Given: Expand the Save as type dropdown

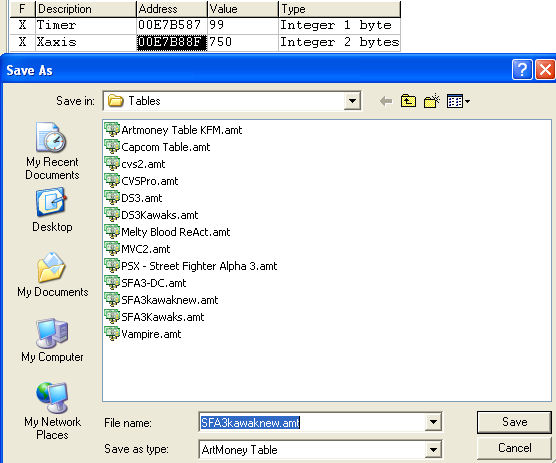Looking at the screenshot, I should 433,450.
